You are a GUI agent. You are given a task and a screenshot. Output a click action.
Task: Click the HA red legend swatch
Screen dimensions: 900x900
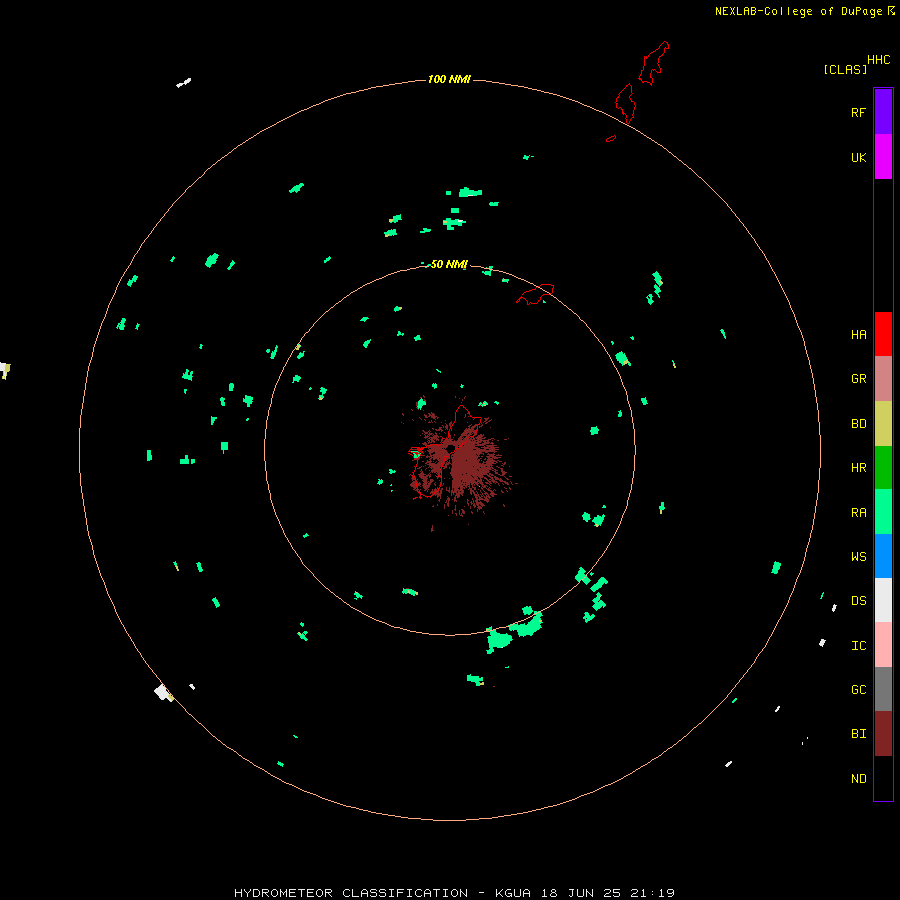pyautogui.click(x=883, y=334)
